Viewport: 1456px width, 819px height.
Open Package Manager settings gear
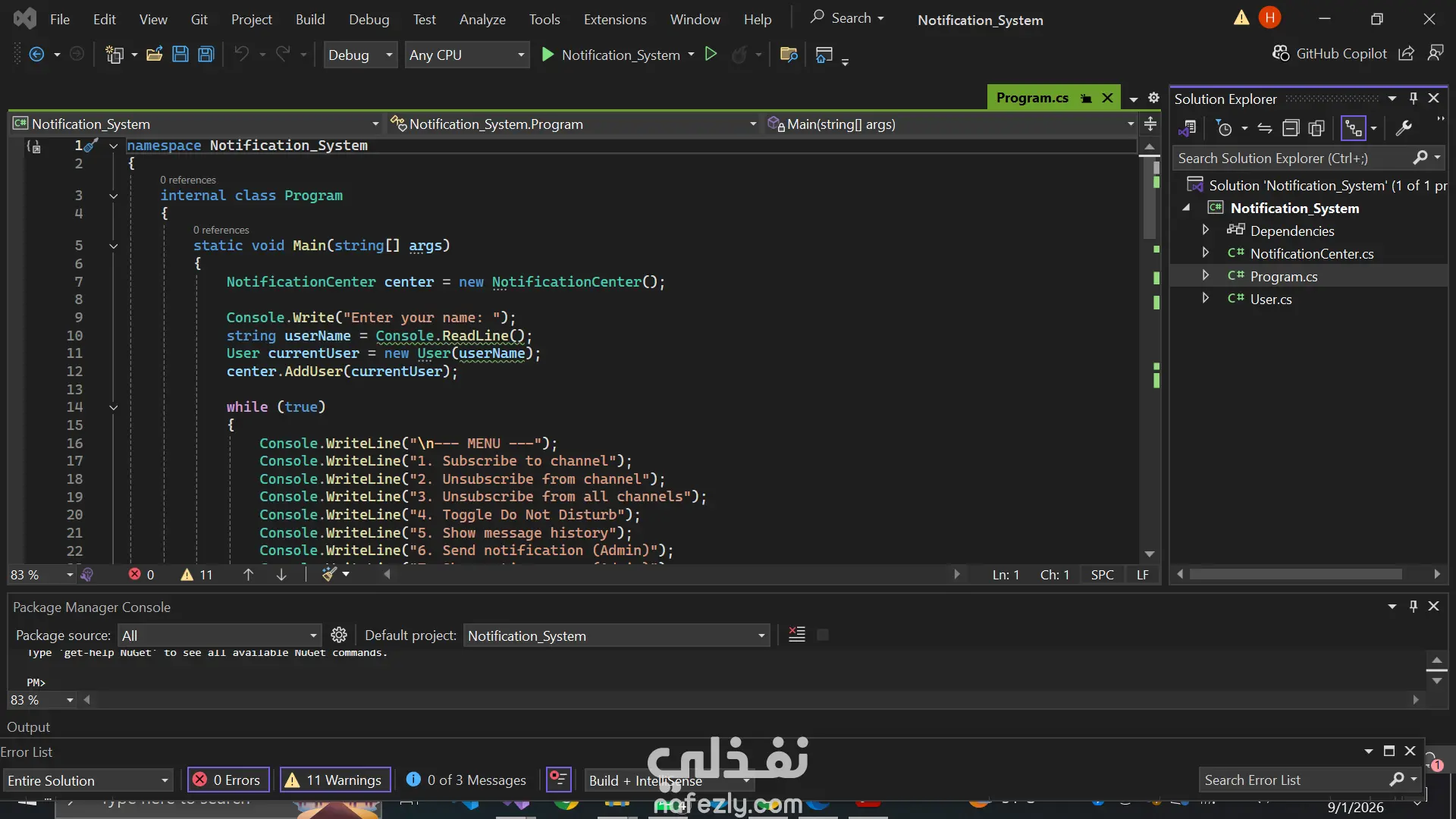click(x=339, y=635)
